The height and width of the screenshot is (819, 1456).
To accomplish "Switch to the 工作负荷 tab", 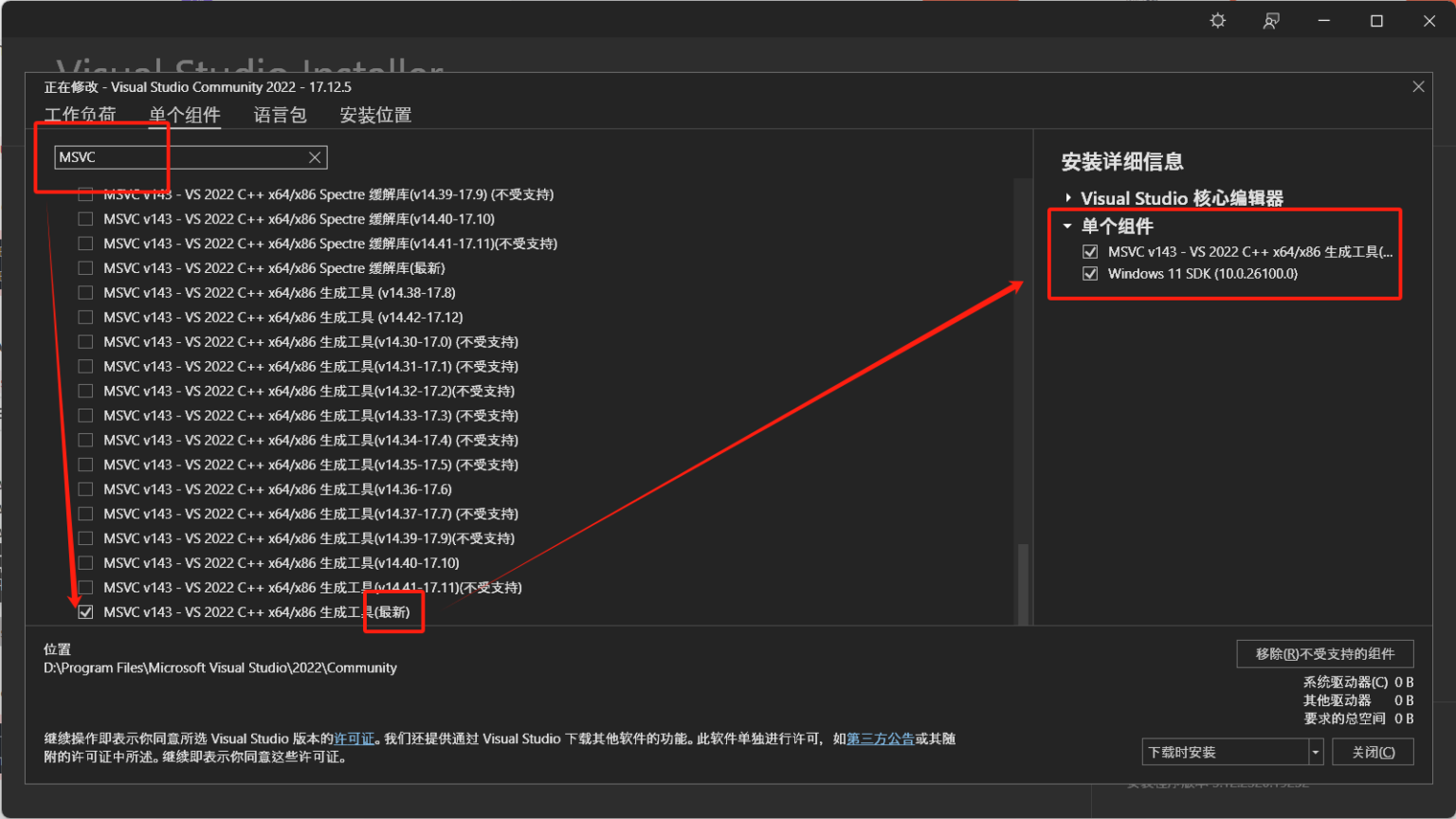I will pyautogui.click(x=82, y=115).
